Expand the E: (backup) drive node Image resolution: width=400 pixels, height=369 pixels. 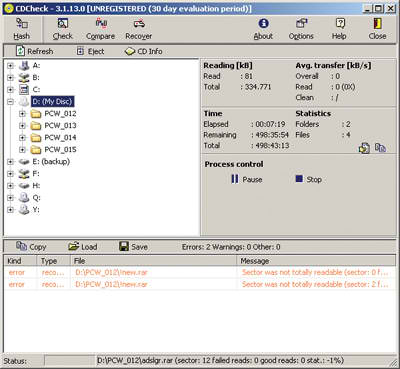(x=11, y=162)
